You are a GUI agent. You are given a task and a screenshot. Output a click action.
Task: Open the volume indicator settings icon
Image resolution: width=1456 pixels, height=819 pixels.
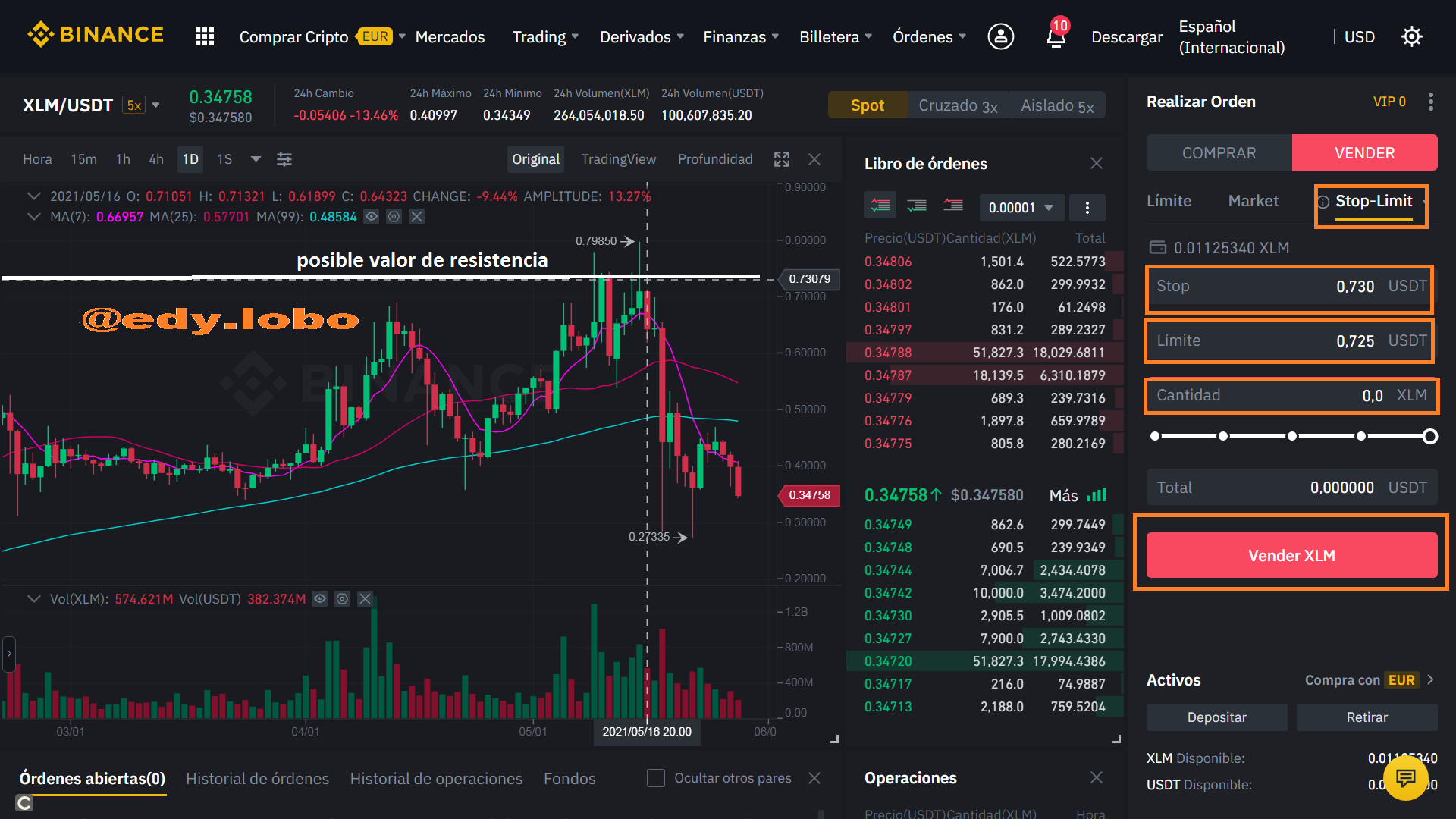tap(343, 599)
